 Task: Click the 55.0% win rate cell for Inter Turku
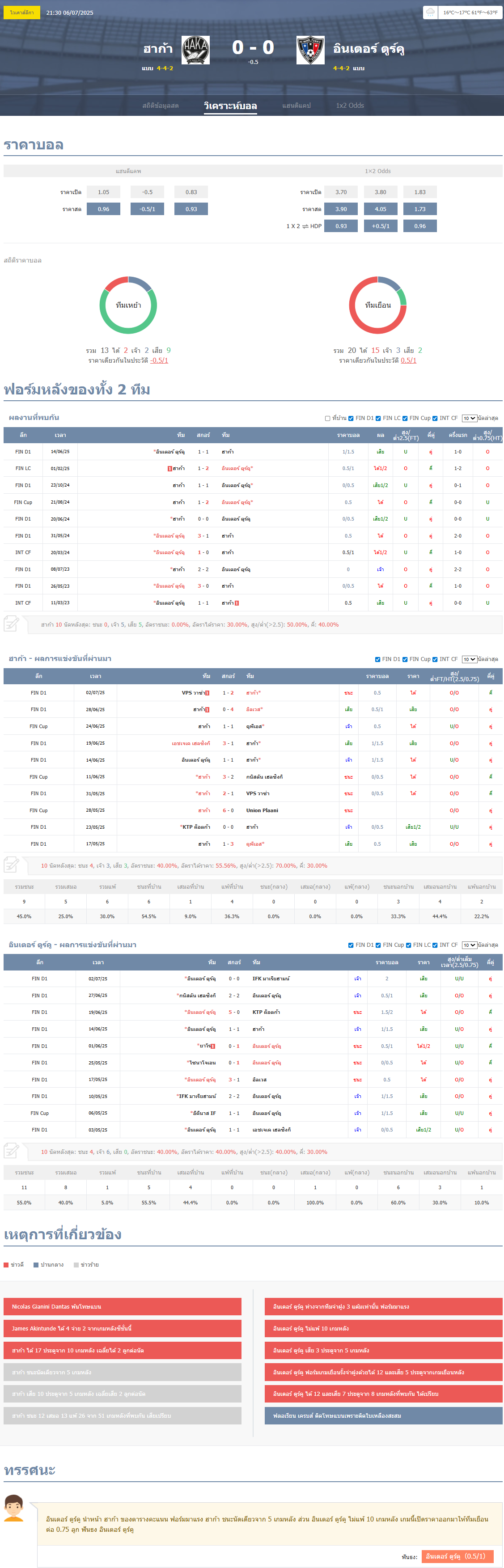coord(24,1203)
